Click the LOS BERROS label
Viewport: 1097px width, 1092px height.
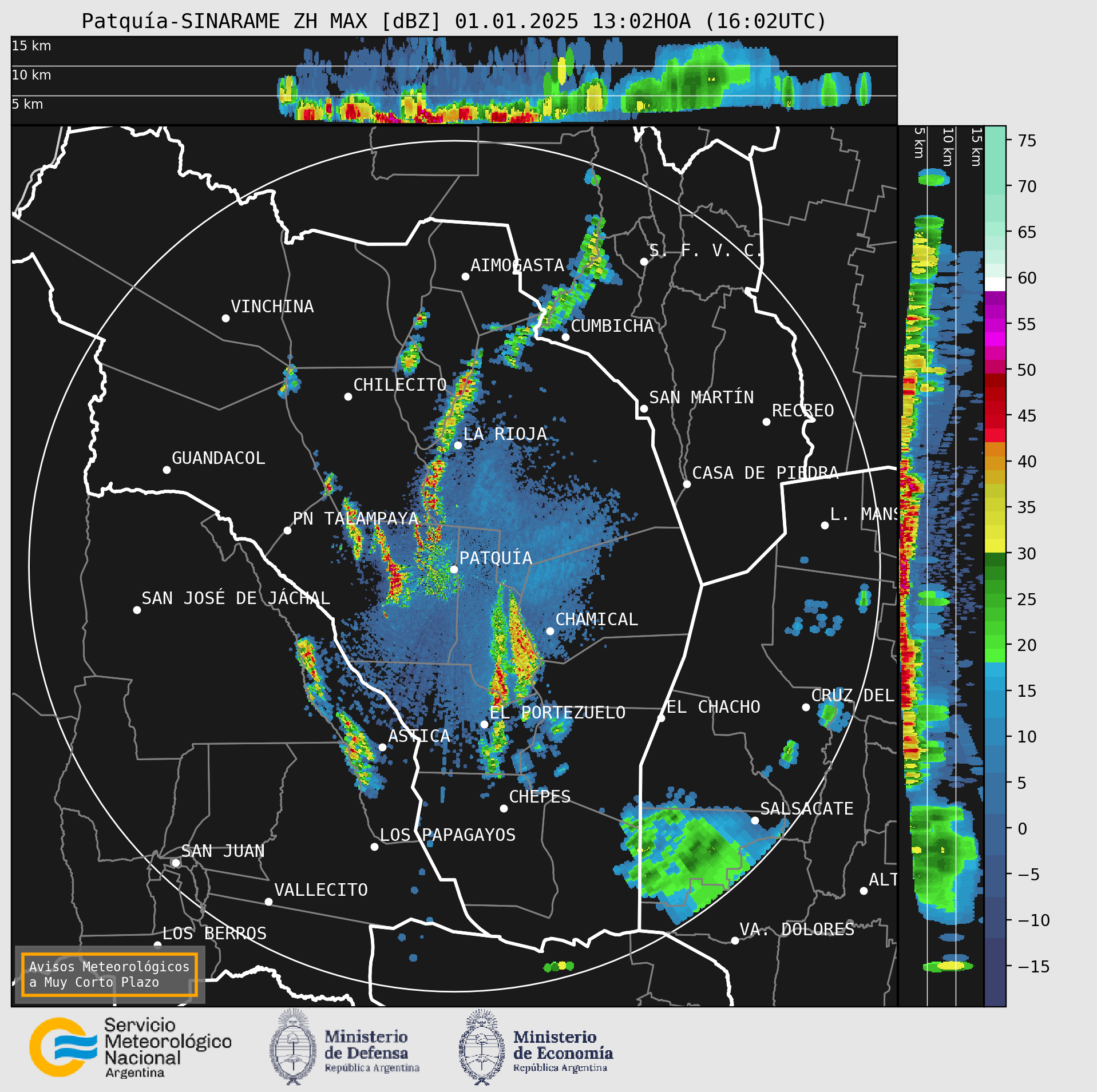coord(215,934)
